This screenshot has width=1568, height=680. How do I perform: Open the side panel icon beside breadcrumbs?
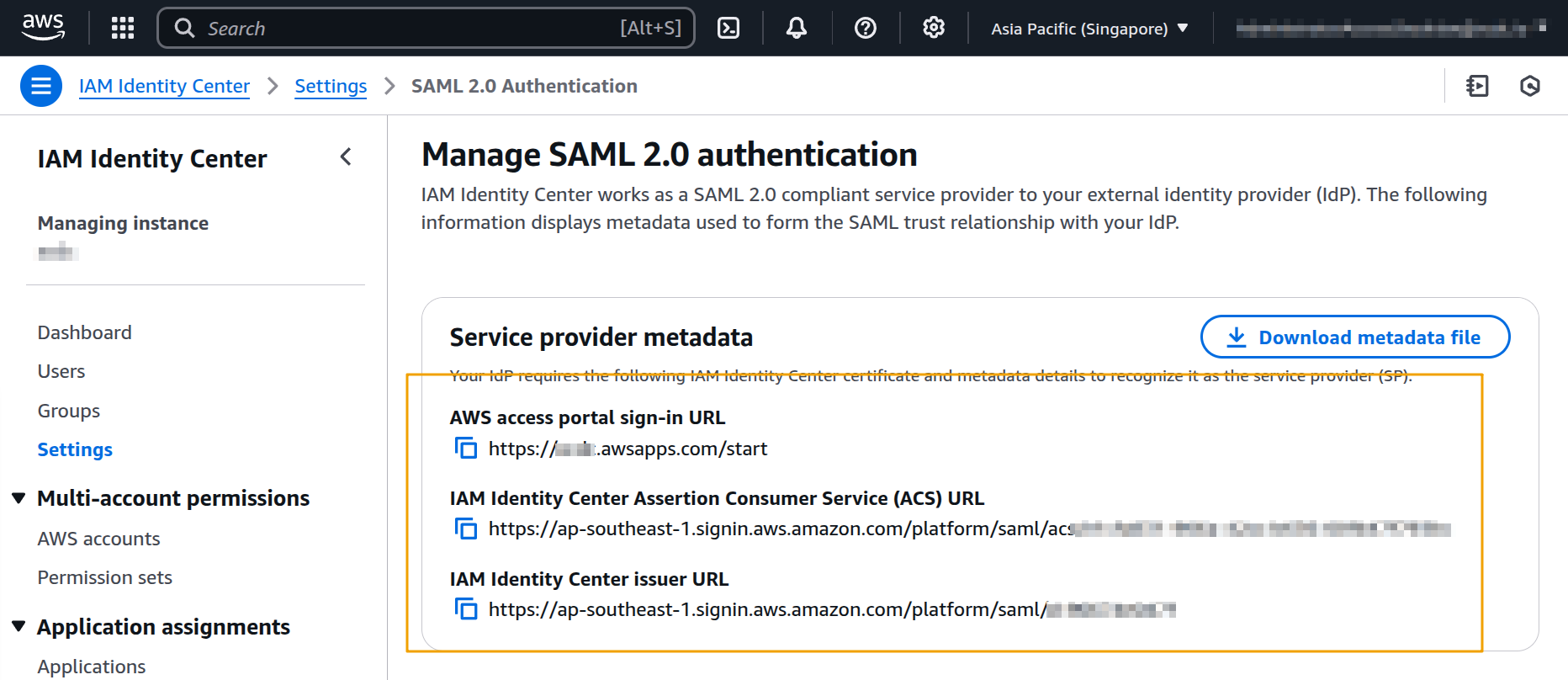click(x=1478, y=86)
